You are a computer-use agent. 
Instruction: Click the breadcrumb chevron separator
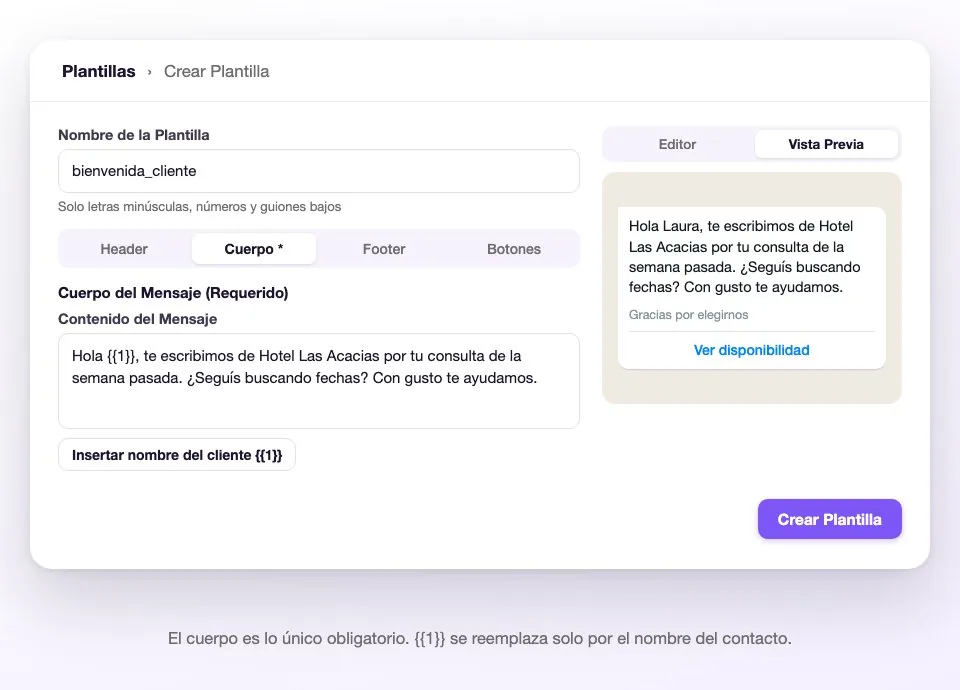point(149,72)
